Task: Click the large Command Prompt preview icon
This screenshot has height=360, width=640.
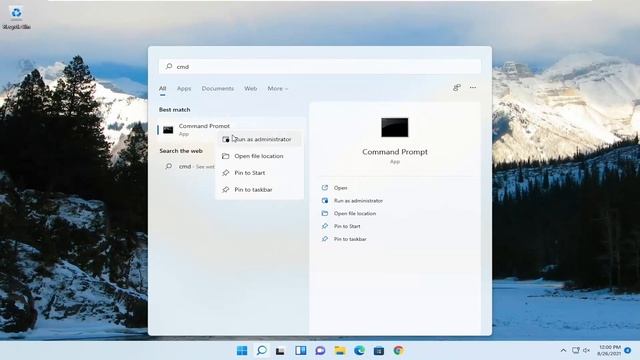Action: pyautogui.click(x=395, y=127)
